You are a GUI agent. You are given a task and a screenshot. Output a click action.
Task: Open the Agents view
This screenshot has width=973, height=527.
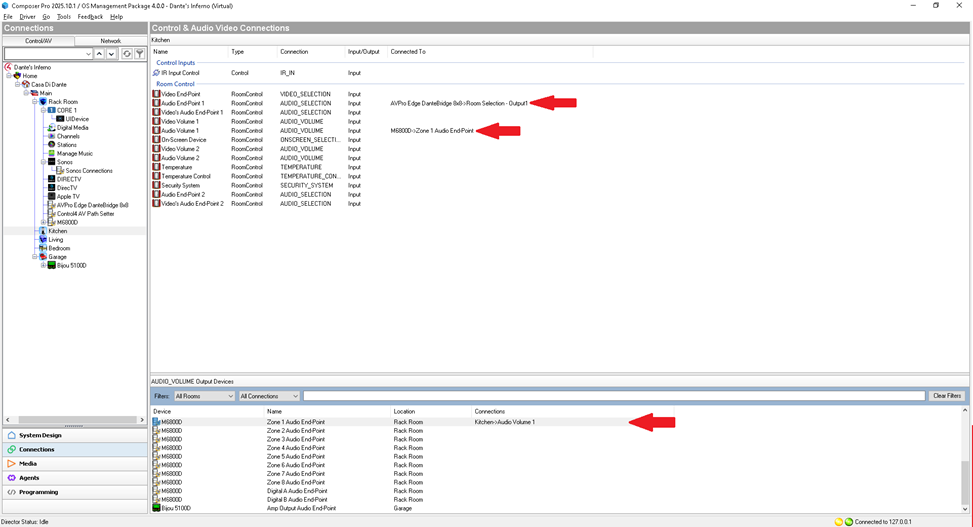click(29, 478)
